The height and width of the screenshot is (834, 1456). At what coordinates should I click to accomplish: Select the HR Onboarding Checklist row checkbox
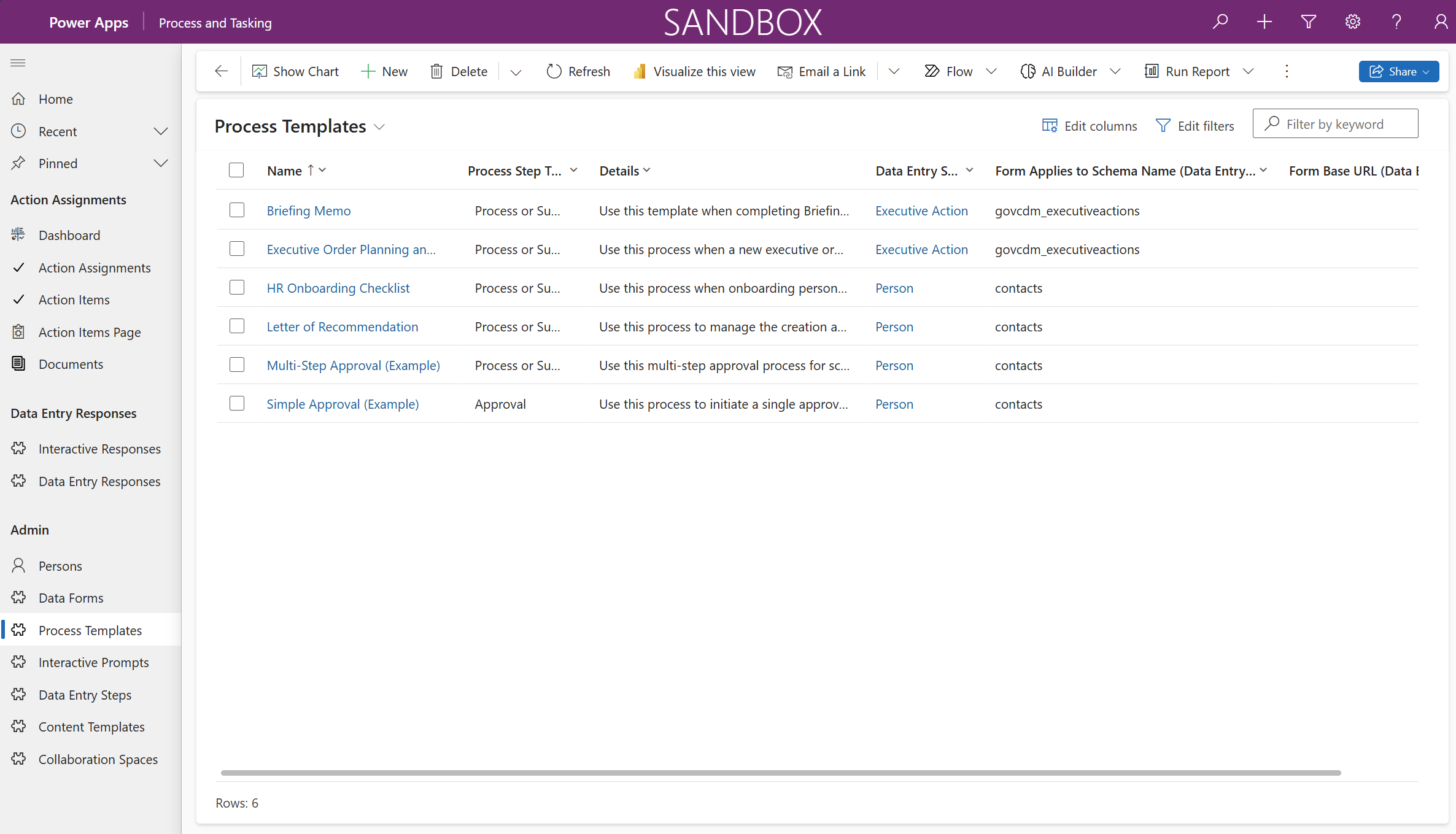point(236,288)
